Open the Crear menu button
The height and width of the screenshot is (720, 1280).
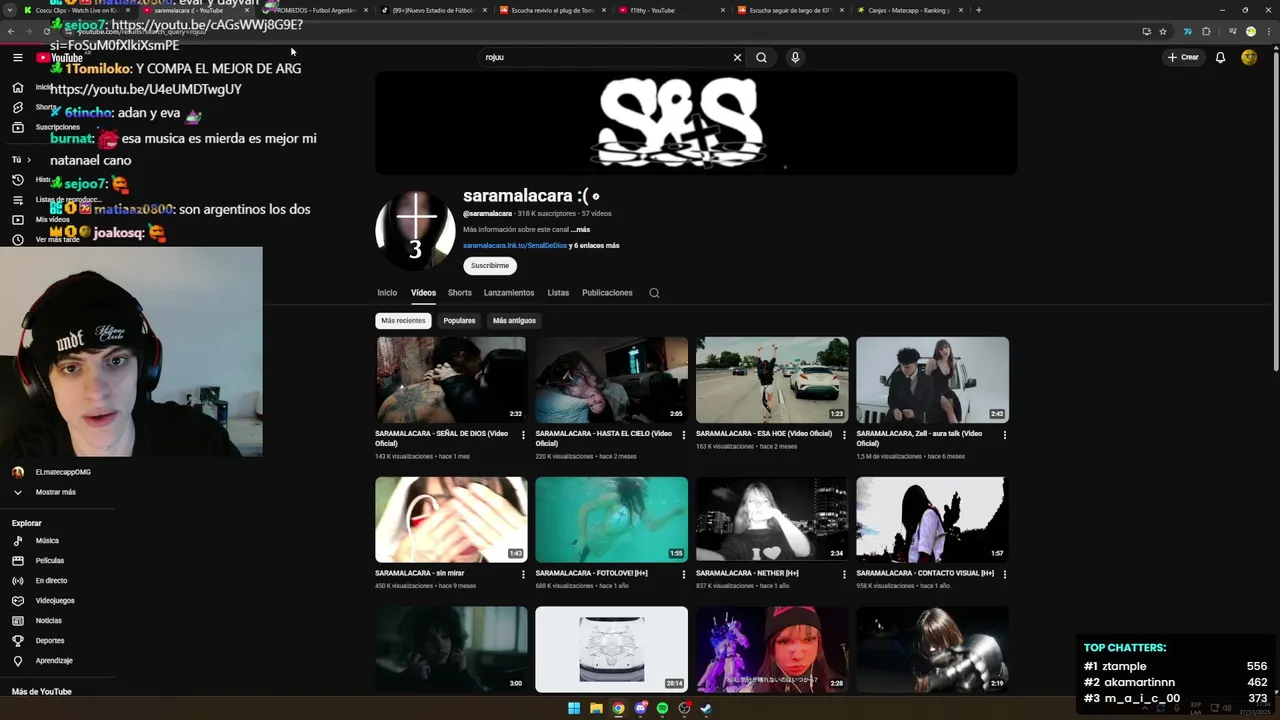pos(1183,58)
